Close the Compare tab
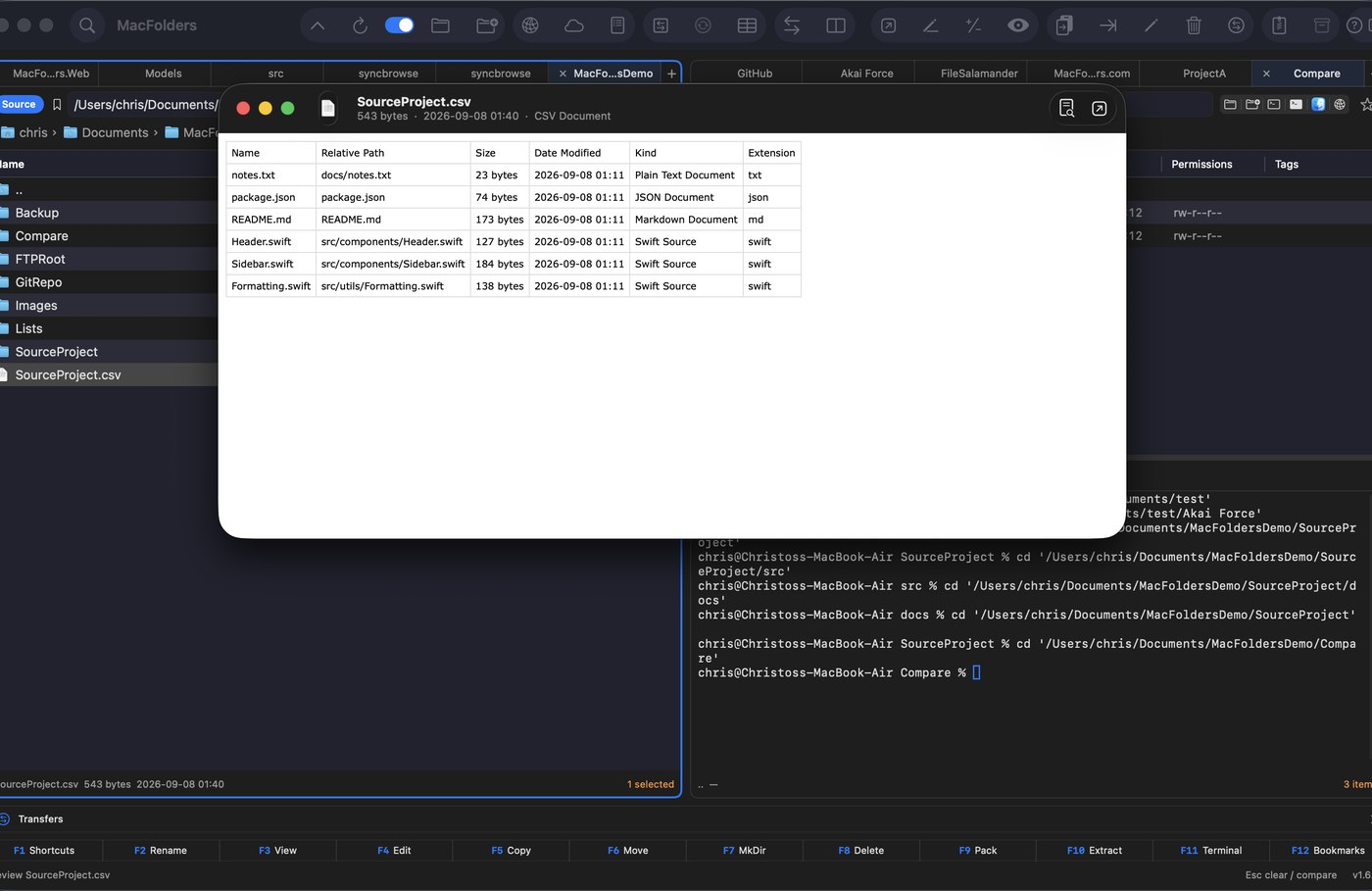This screenshot has height=891, width=1372. tap(1266, 74)
